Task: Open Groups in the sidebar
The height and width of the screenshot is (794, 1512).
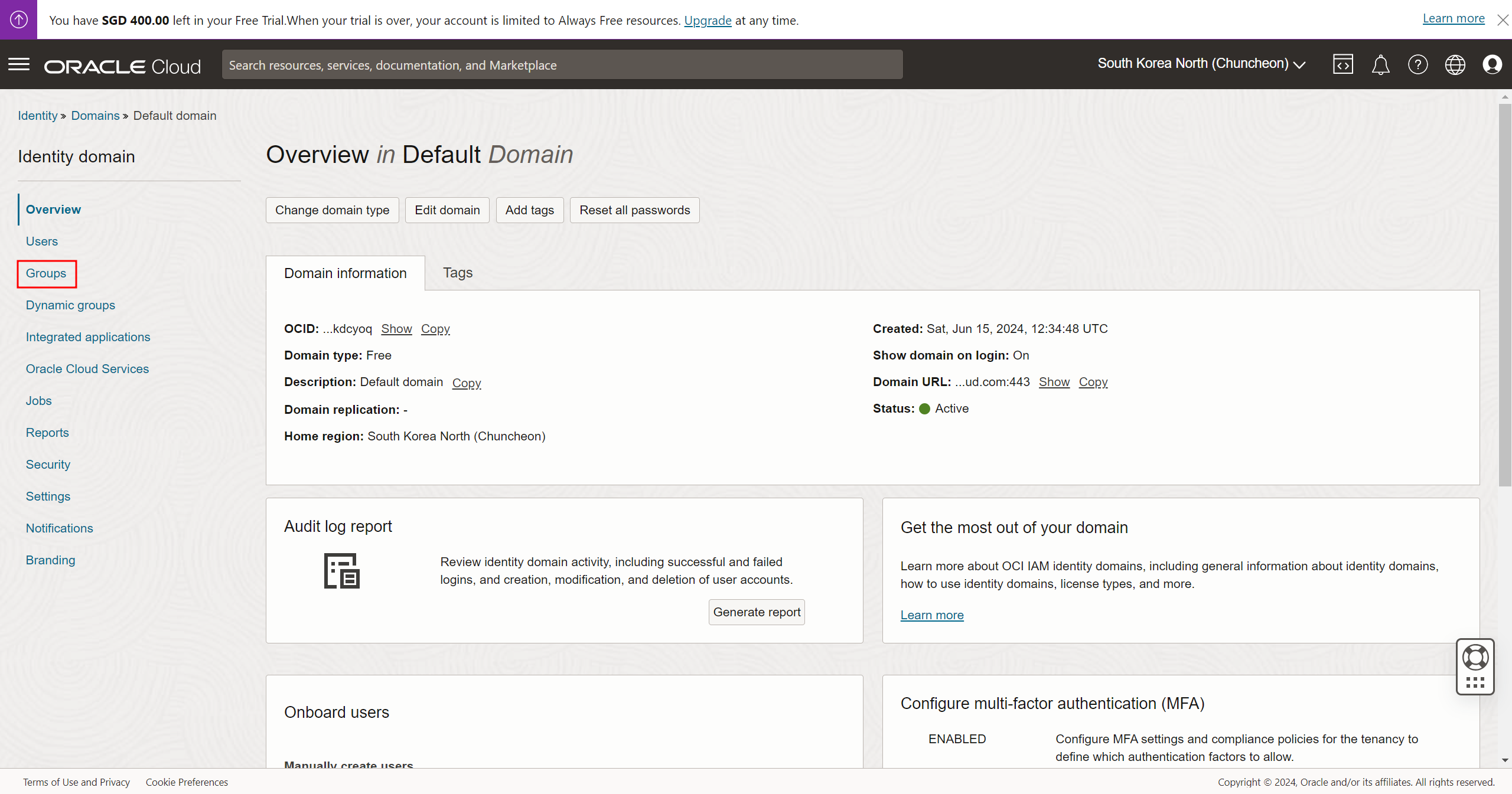Action: tap(46, 273)
